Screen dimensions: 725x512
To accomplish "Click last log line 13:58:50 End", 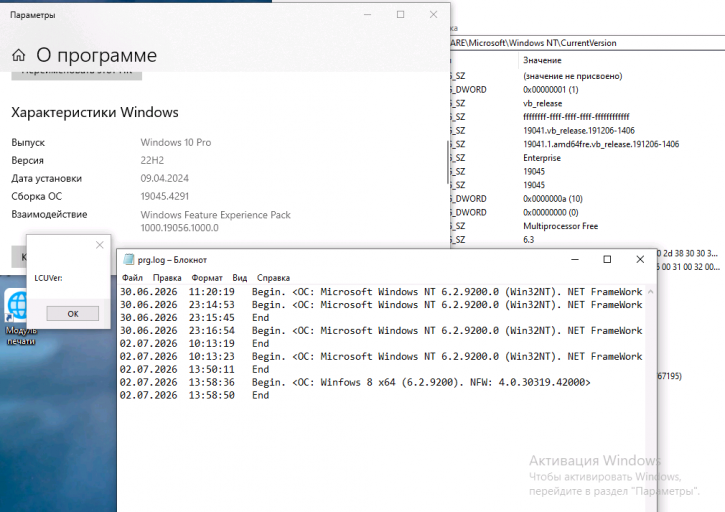I will pyautogui.click(x=194, y=395).
